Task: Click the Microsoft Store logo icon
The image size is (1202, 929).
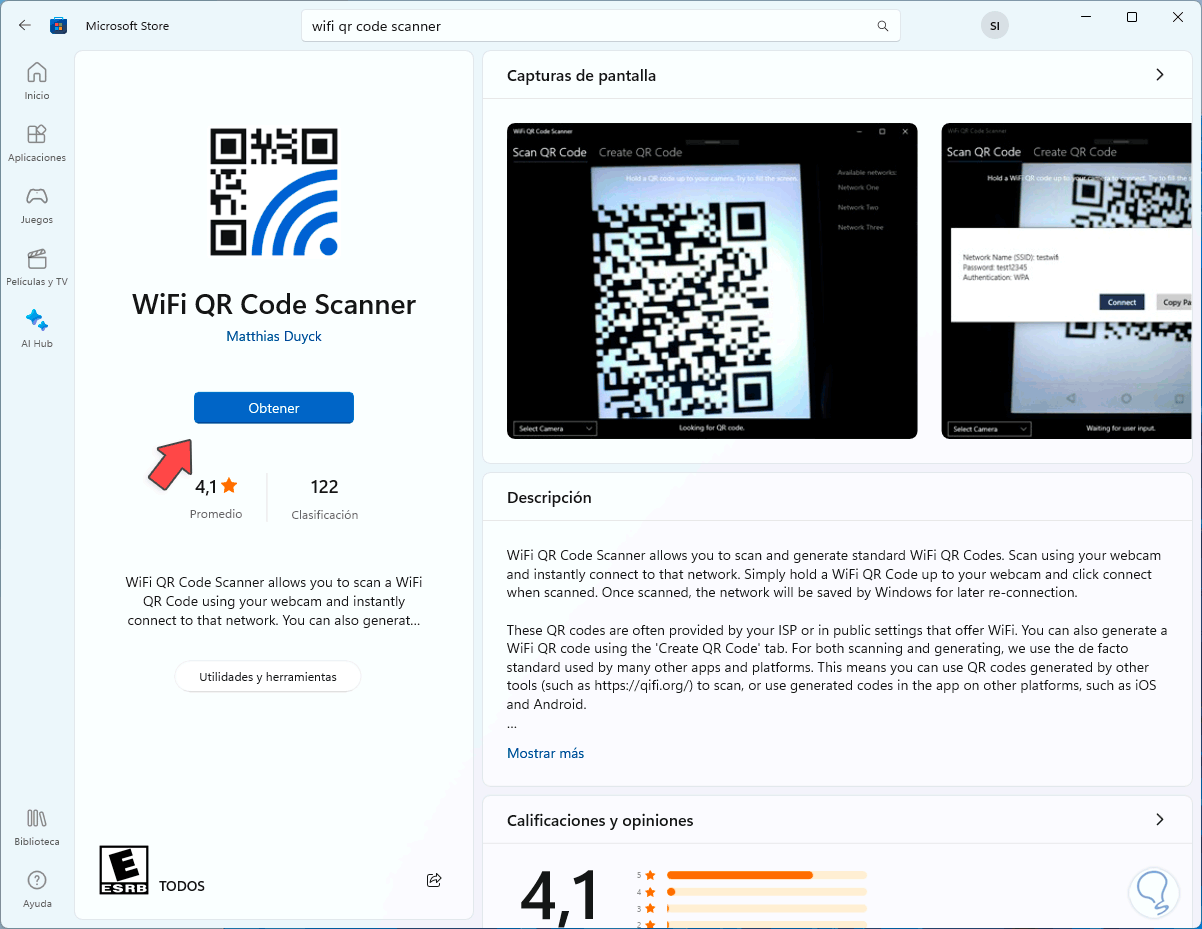Action: pyautogui.click(x=60, y=26)
